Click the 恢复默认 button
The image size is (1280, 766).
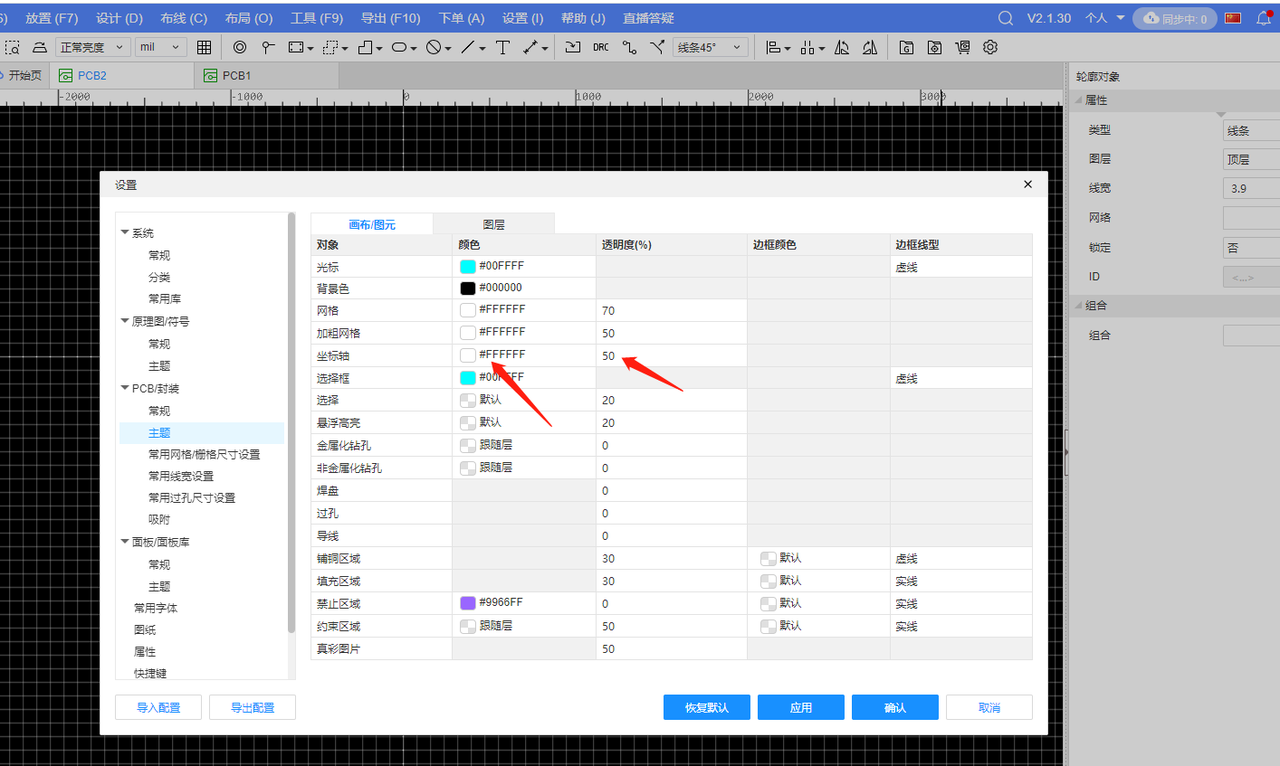point(707,707)
